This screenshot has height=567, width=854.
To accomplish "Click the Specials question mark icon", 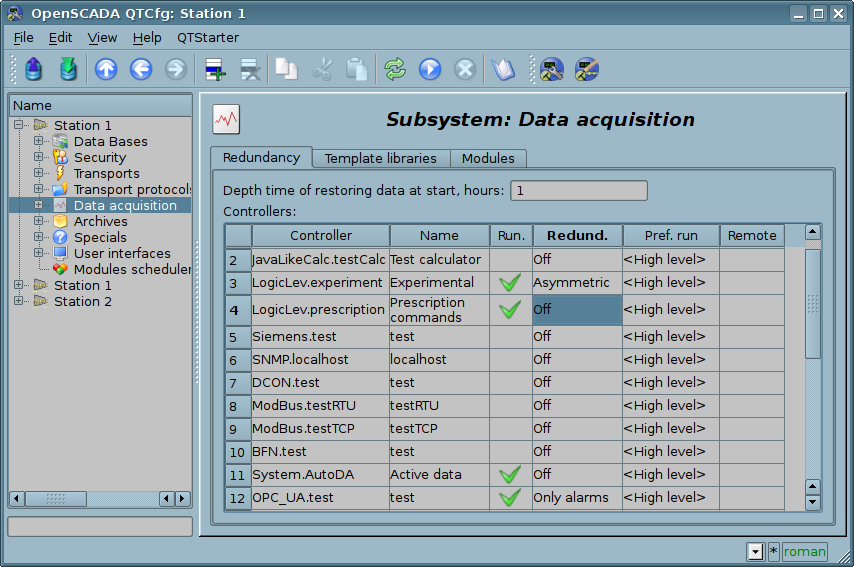I will click(60, 237).
